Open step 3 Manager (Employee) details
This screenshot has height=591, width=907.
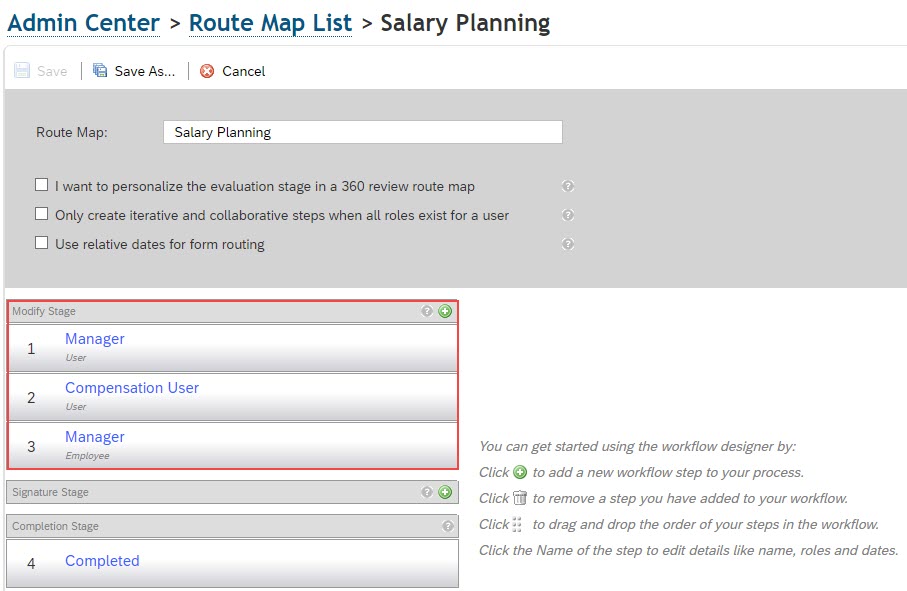pos(95,437)
